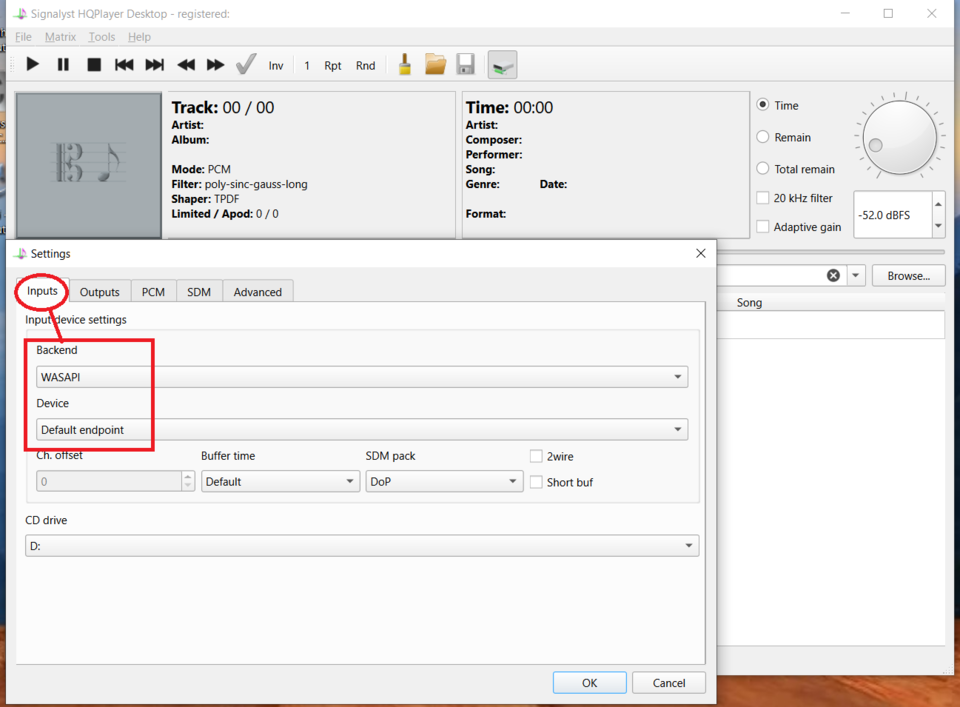Open the Tools menu
Viewport: 960px width, 707px height.
102,37
